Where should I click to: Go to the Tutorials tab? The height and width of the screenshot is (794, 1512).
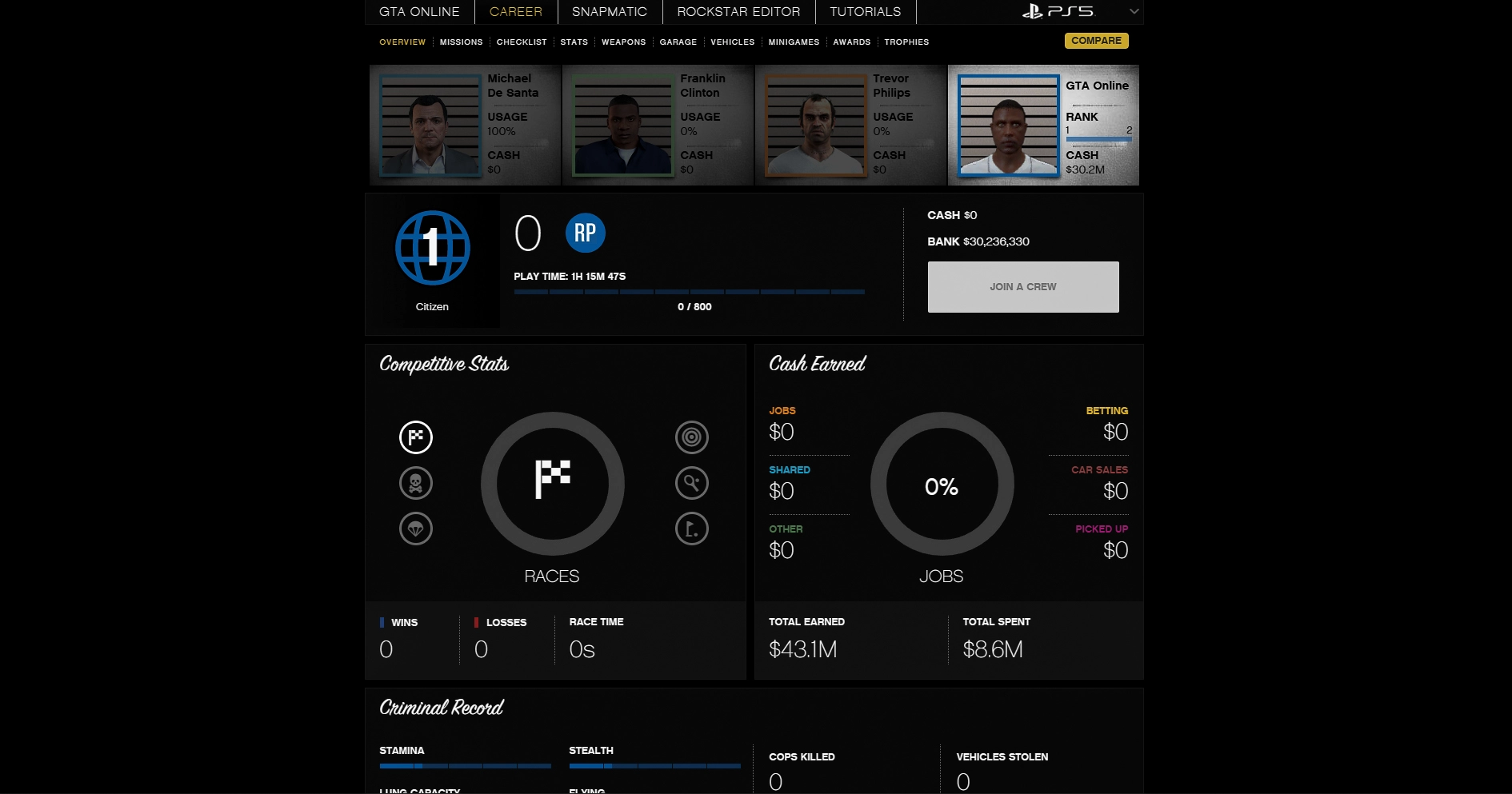click(866, 12)
